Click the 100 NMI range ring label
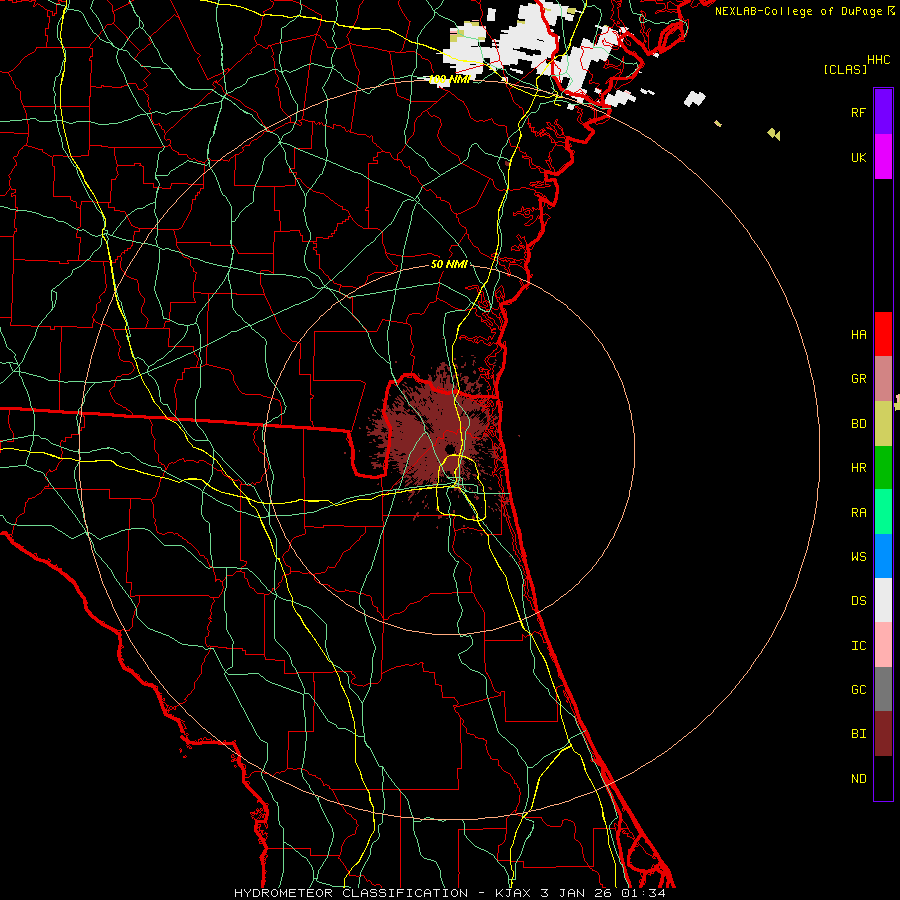Screen dimensions: 900x900 (449, 80)
